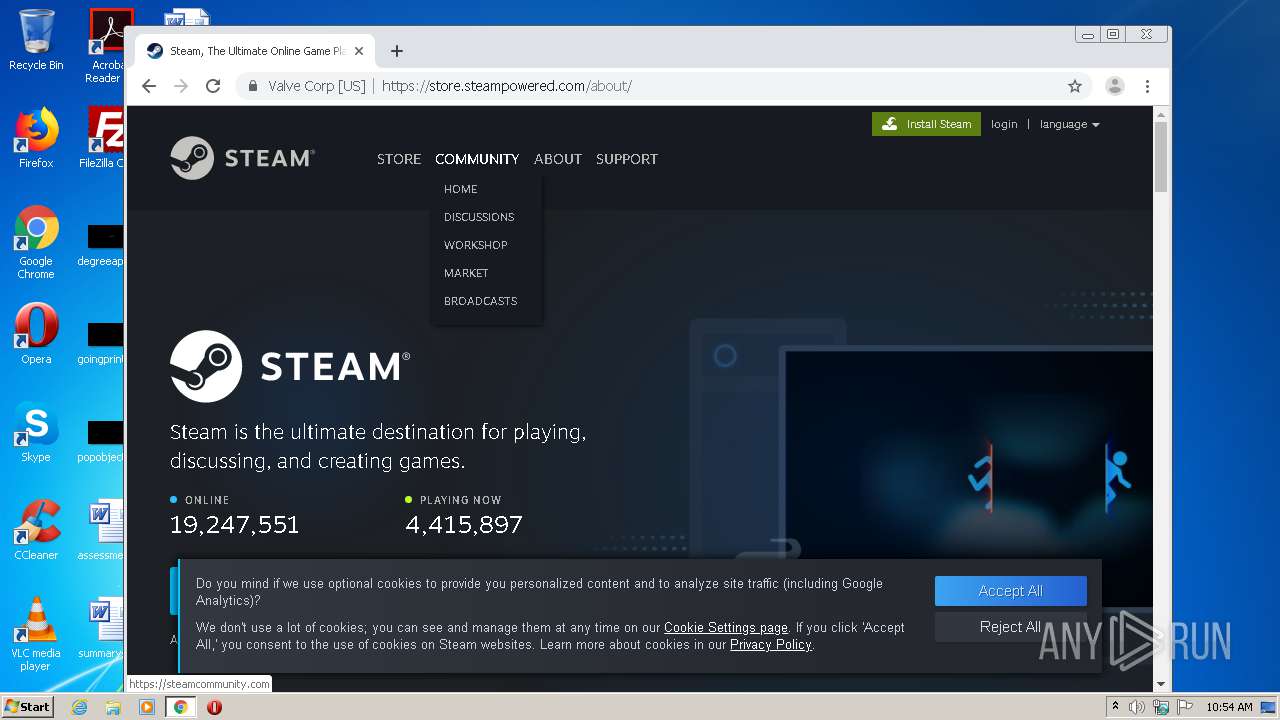1280x720 pixels.
Task: Reload the Steam page
Action: 213,86
